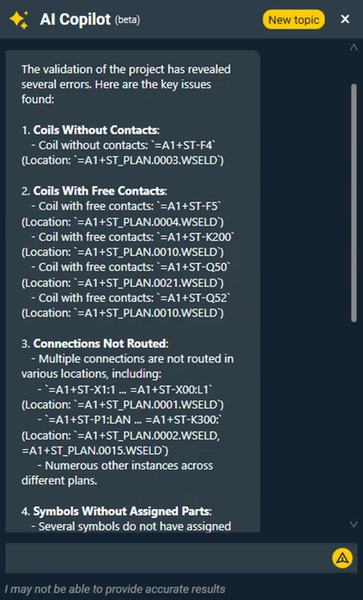Click the scroll up arrow in chat
Image resolution: width=363 pixels, height=600 pixels.
353,47
